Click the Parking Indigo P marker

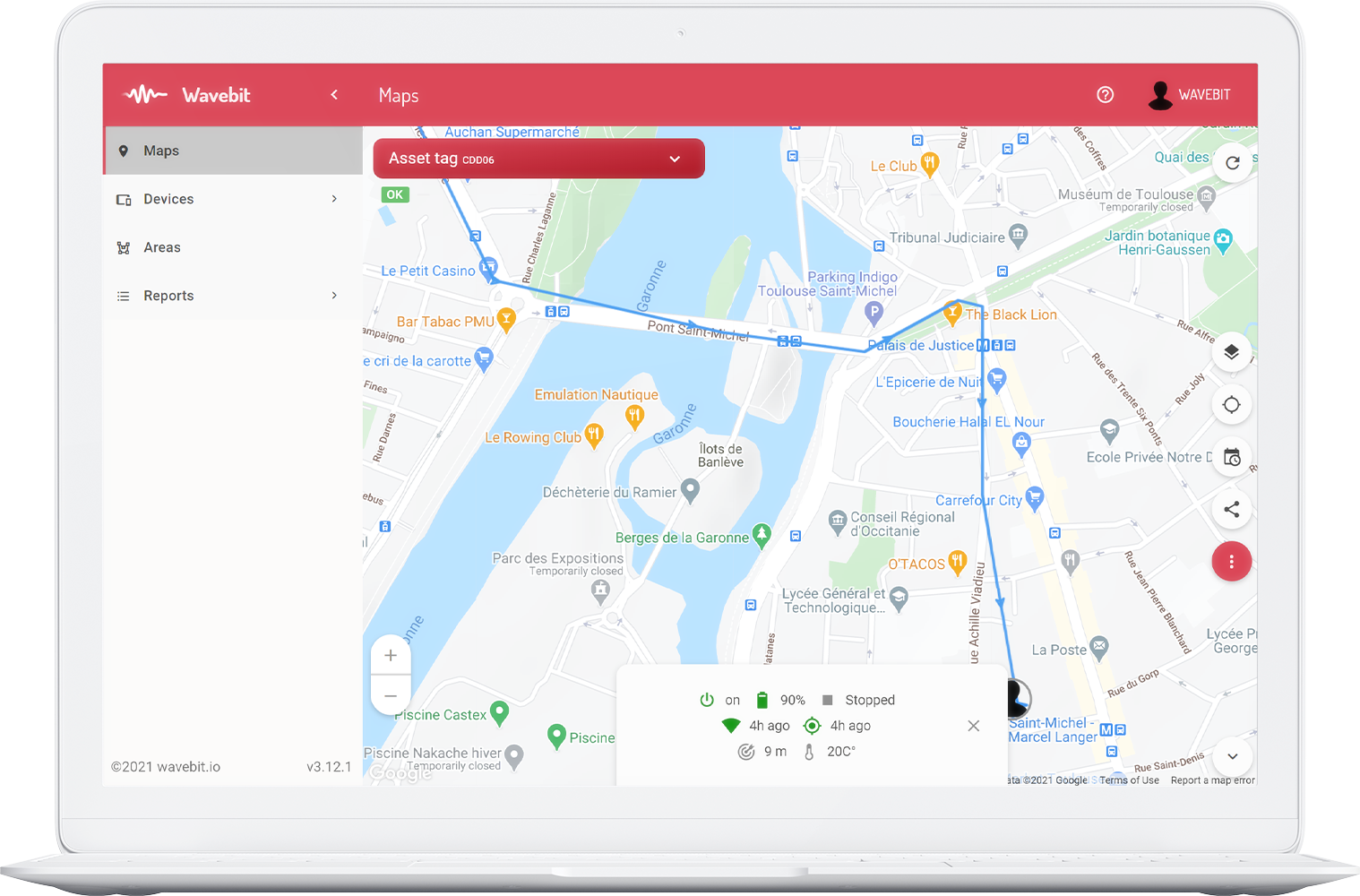[x=874, y=313]
